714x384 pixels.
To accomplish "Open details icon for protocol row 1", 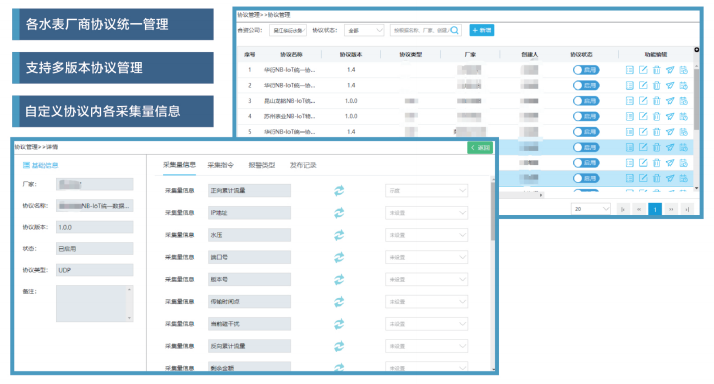I will point(630,70).
